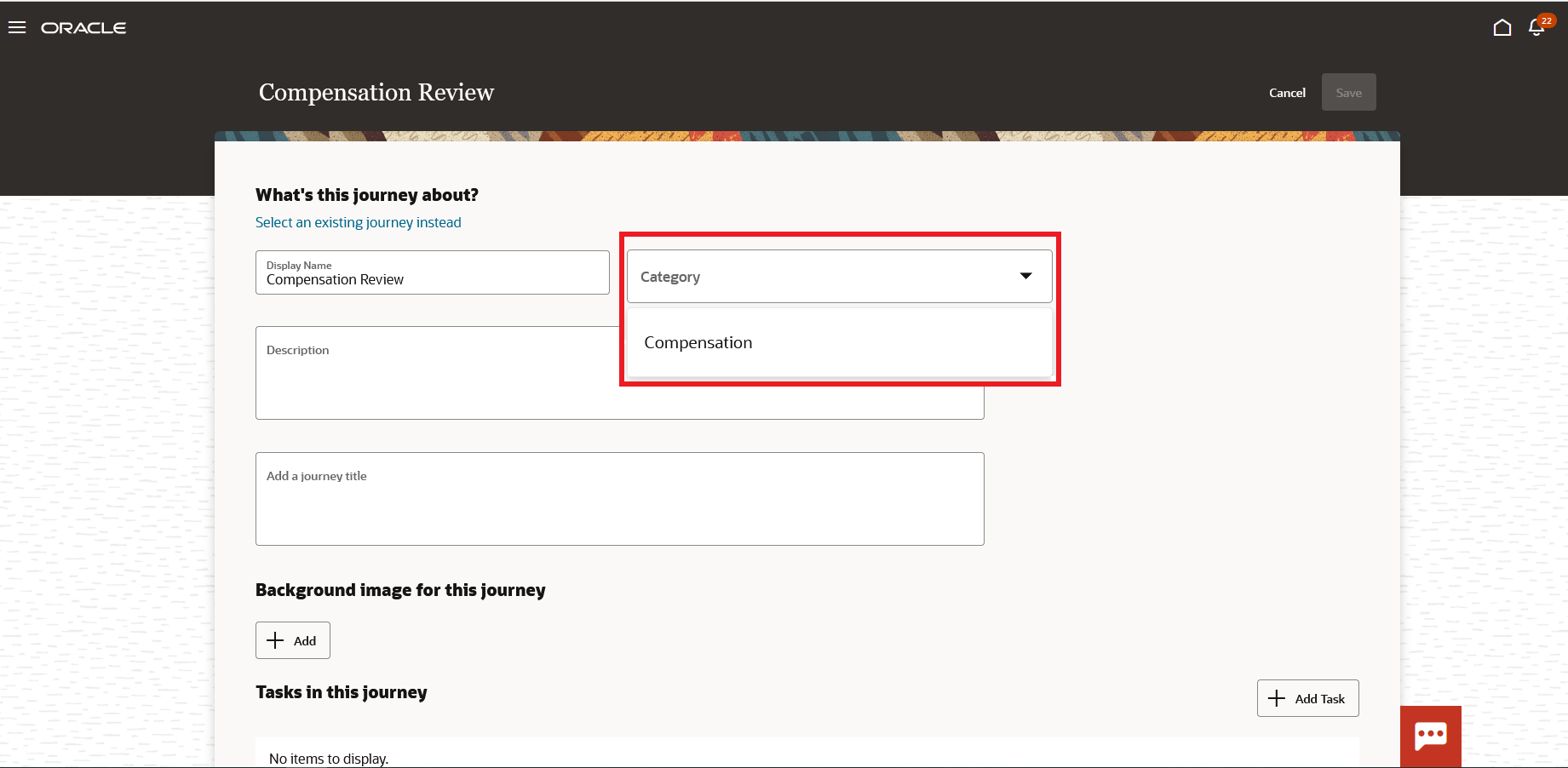Collapse the Category dropdown arrow
This screenshot has height=768, width=1568.
(x=1025, y=276)
